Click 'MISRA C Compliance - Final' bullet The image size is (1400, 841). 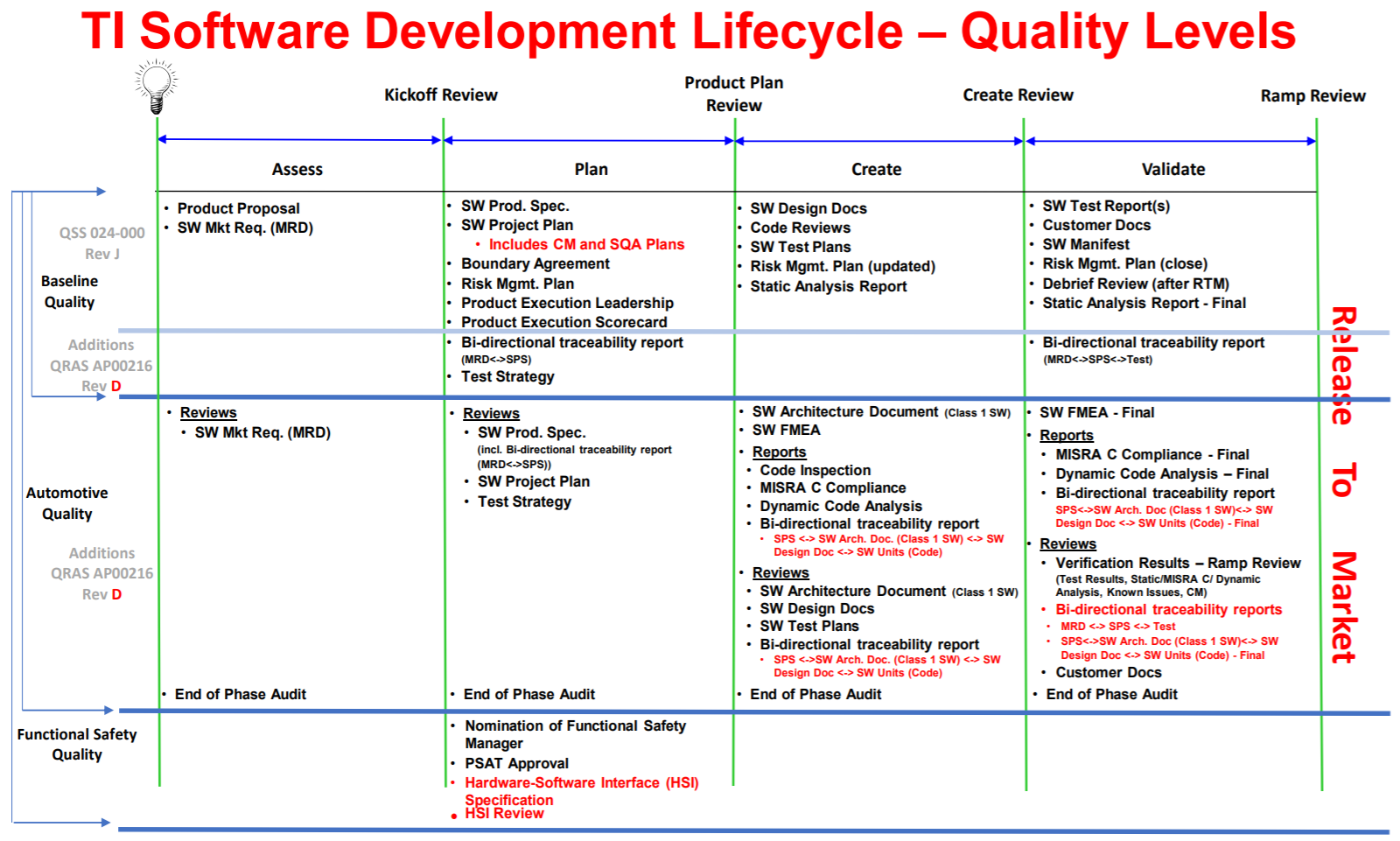coord(1152,454)
